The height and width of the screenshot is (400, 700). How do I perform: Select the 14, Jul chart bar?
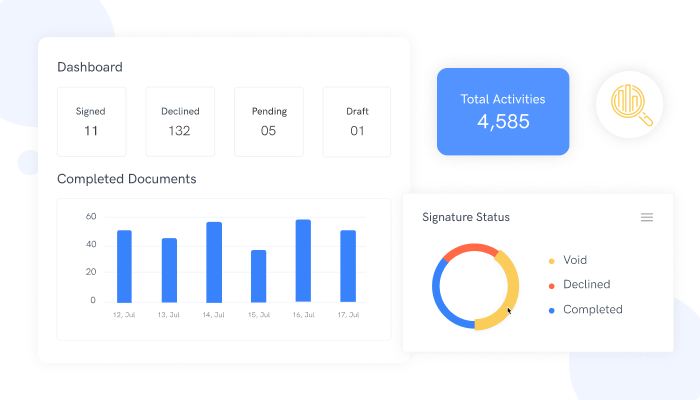(x=214, y=262)
